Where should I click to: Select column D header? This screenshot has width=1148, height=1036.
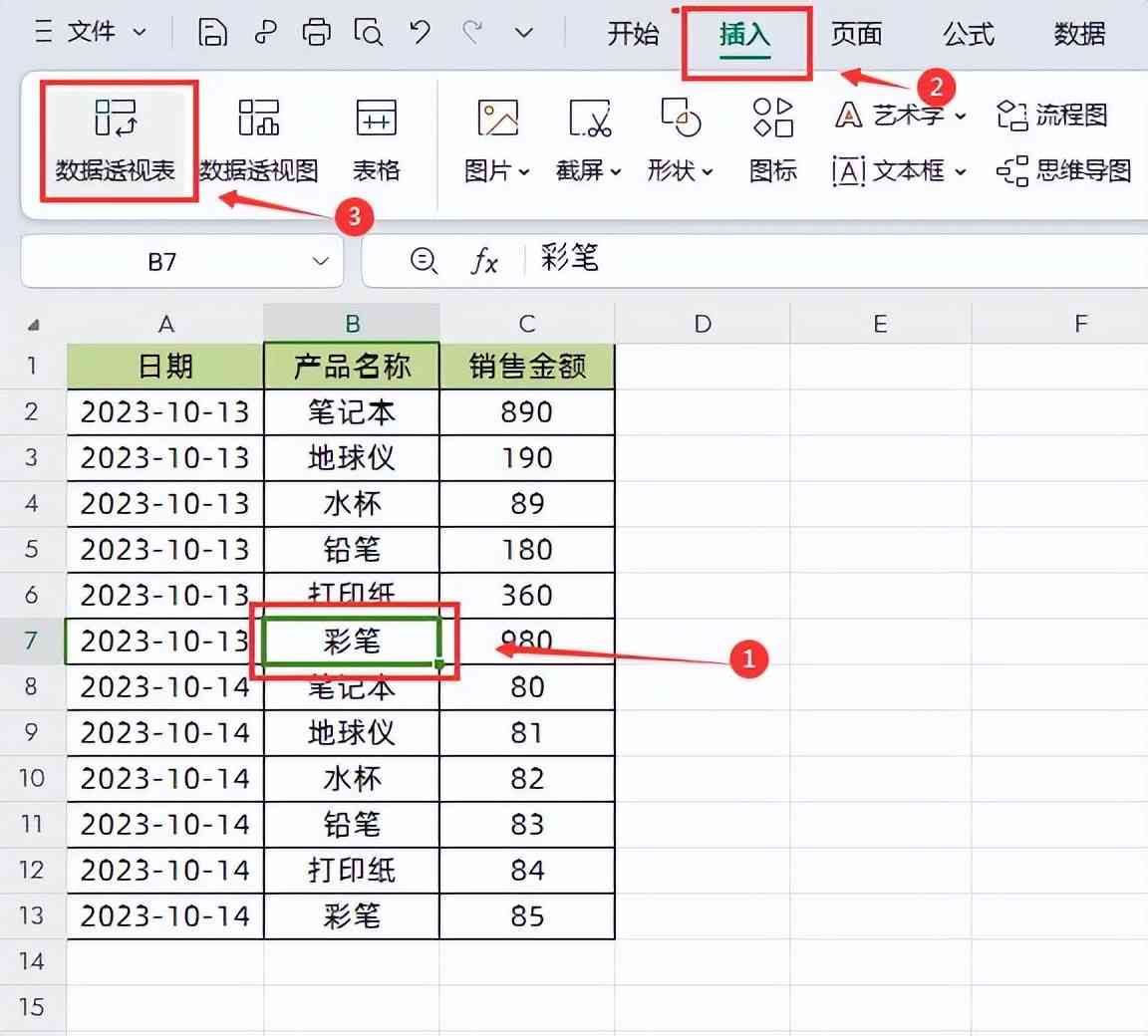pyautogui.click(x=703, y=324)
